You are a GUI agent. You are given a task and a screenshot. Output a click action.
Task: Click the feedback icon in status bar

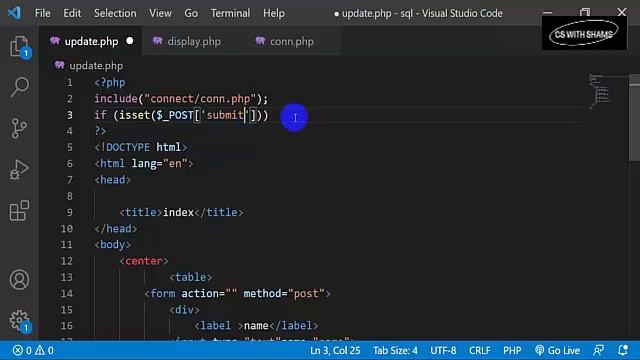point(599,350)
